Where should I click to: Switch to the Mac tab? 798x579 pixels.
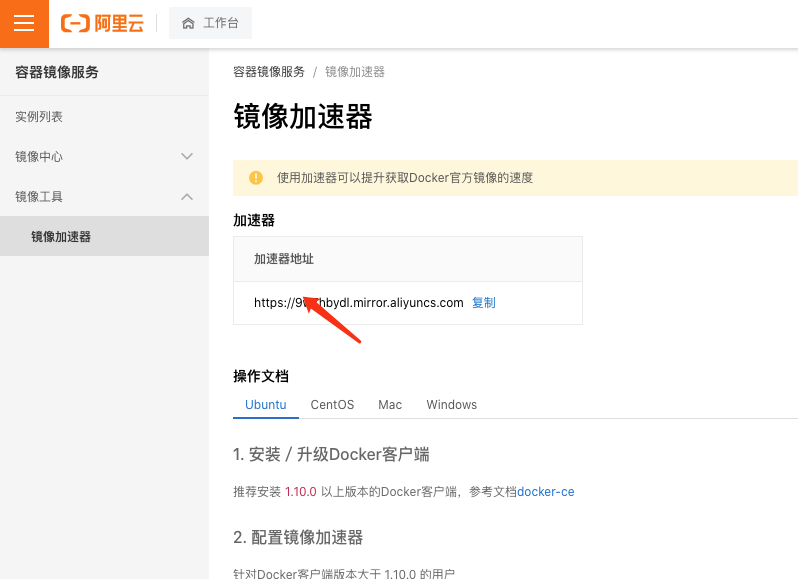[390, 405]
